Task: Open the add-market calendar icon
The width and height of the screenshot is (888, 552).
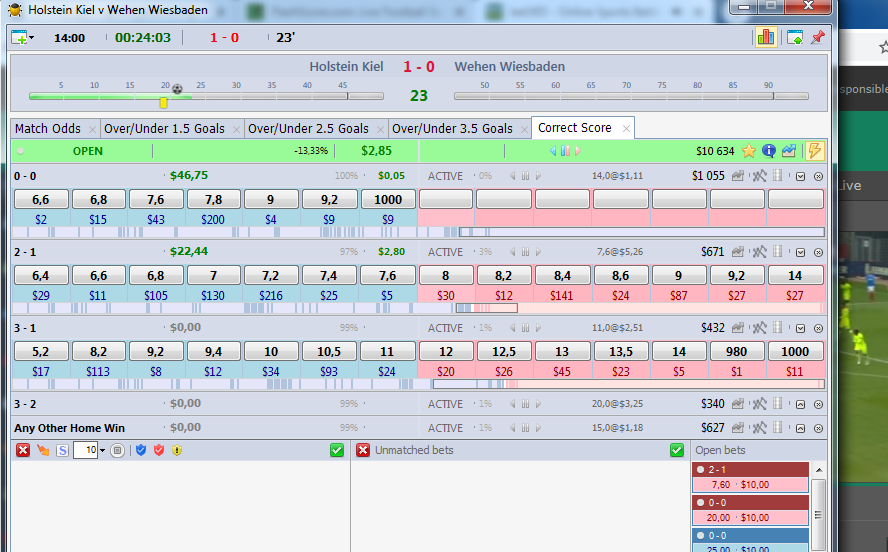Action: (19, 38)
